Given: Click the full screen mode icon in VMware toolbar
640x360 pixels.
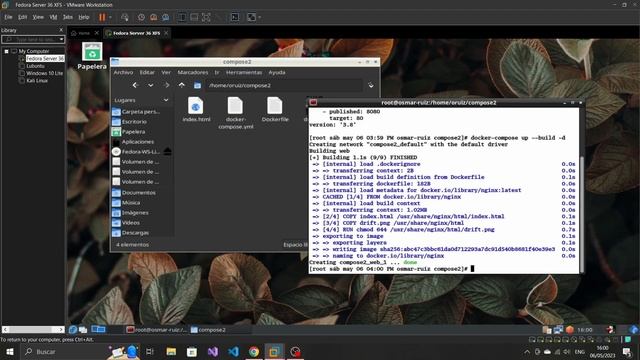Looking at the screenshot, I should pos(206,17).
